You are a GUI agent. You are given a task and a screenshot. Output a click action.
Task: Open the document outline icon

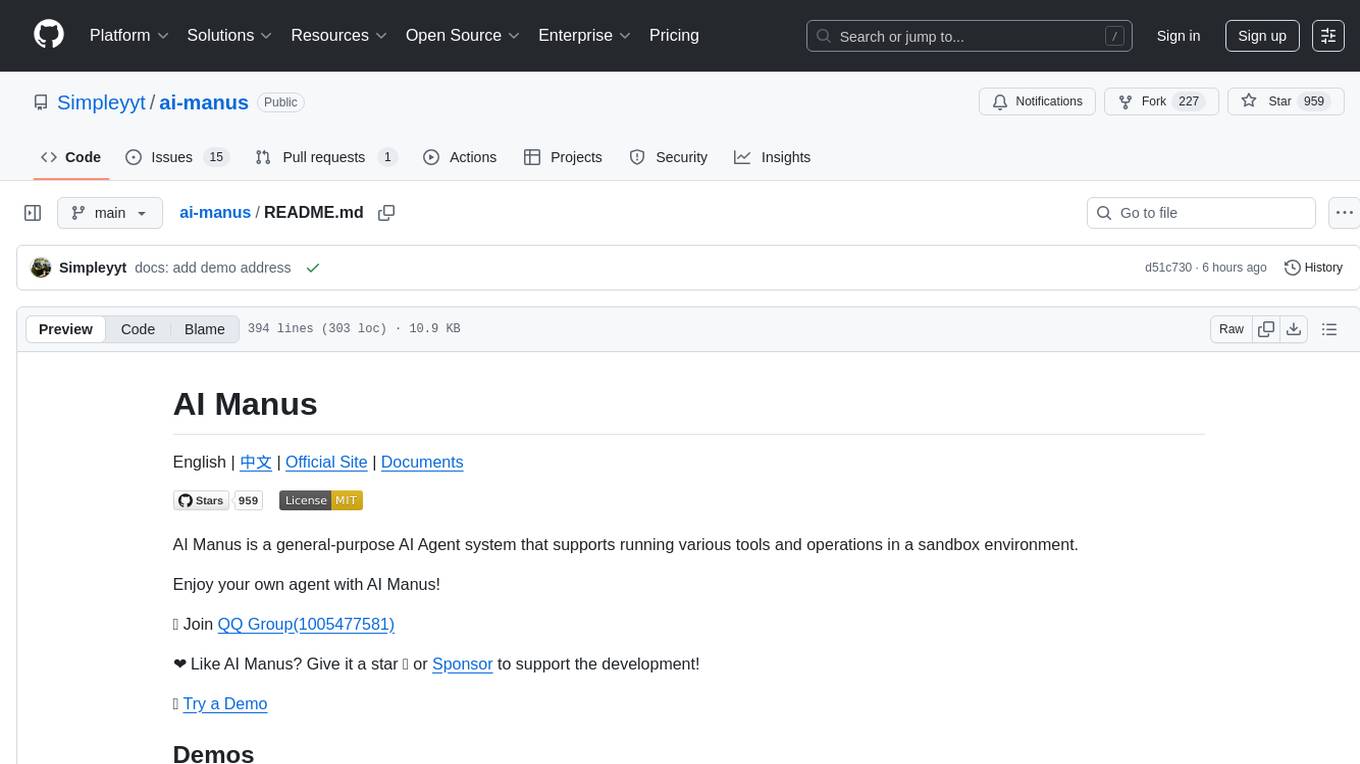[x=1329, y=329]
